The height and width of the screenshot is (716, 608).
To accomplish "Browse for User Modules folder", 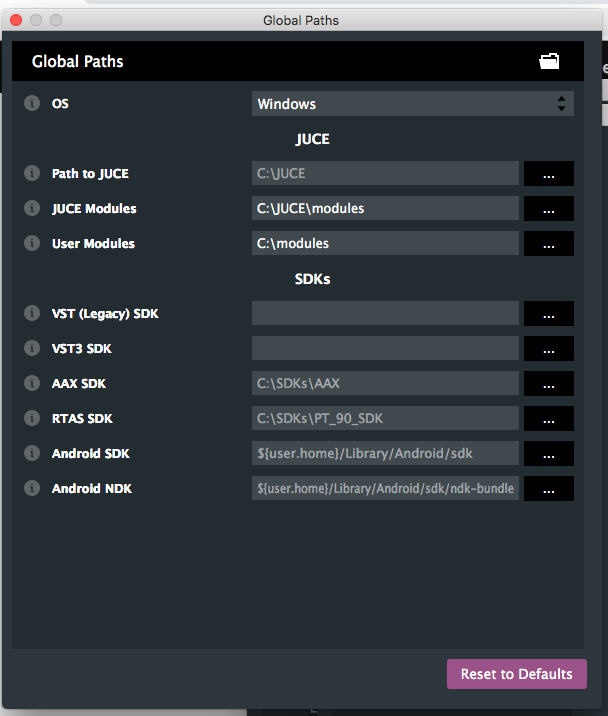I will pos(549,243).
